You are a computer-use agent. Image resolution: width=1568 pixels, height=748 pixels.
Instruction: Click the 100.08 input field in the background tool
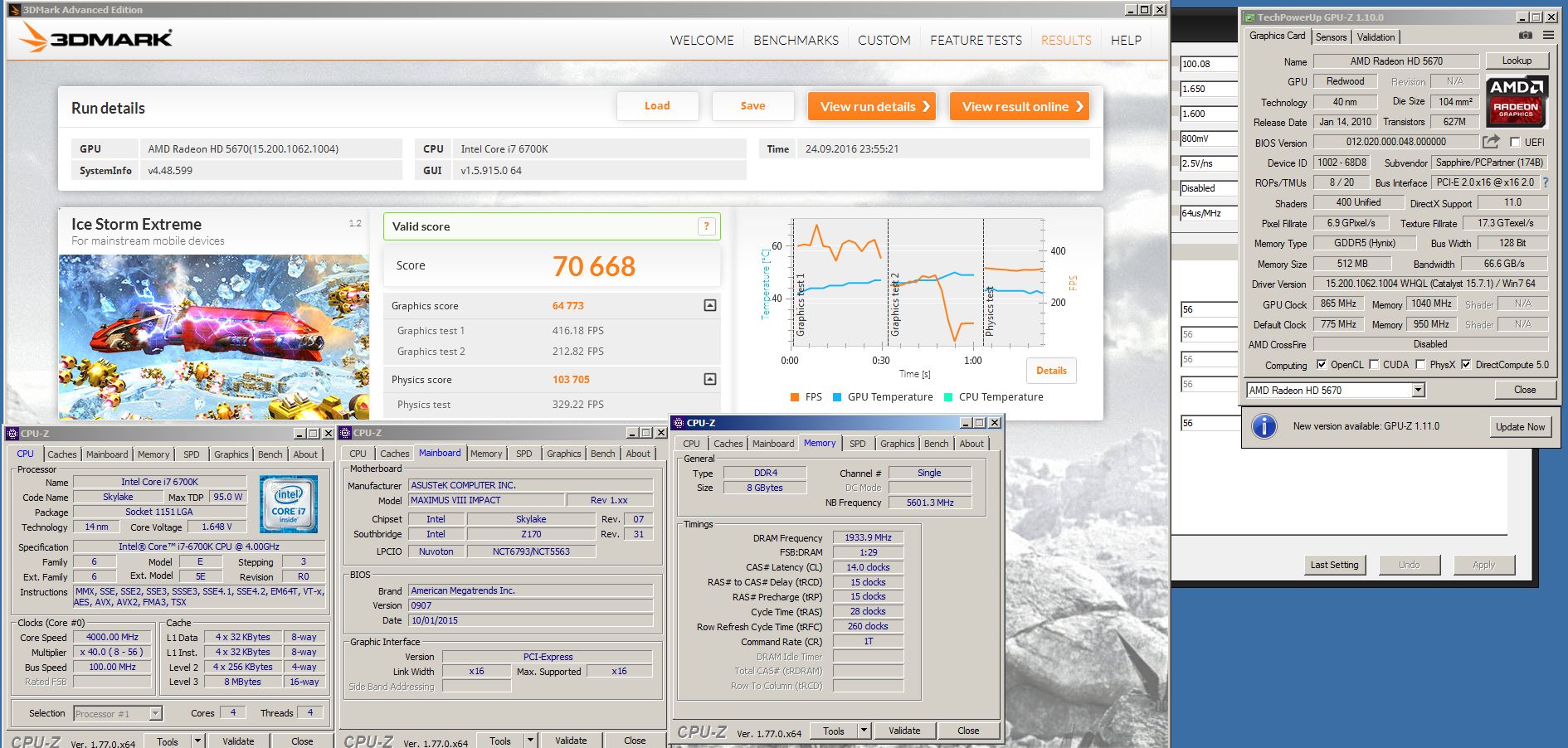coord(1209,64)
